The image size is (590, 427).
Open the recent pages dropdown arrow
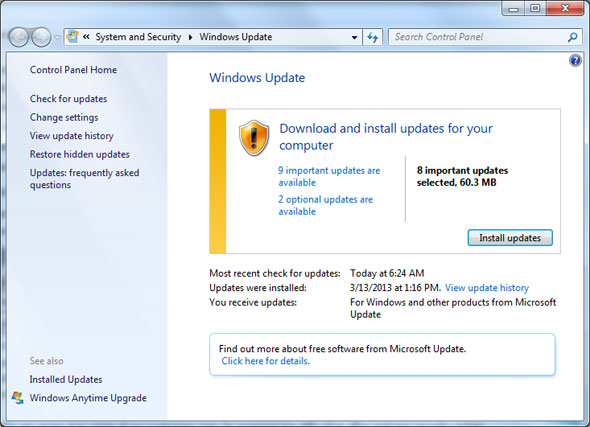57,37
